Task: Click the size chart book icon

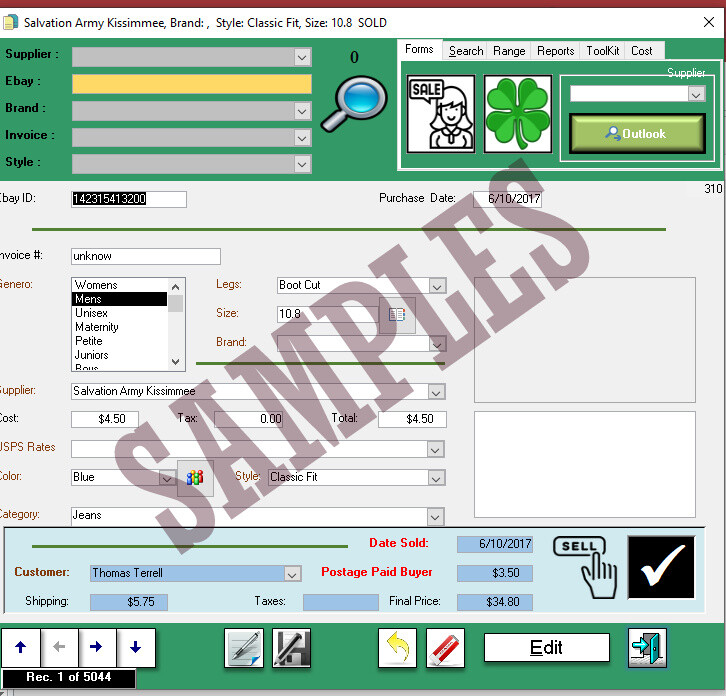Action: [397, 315]
